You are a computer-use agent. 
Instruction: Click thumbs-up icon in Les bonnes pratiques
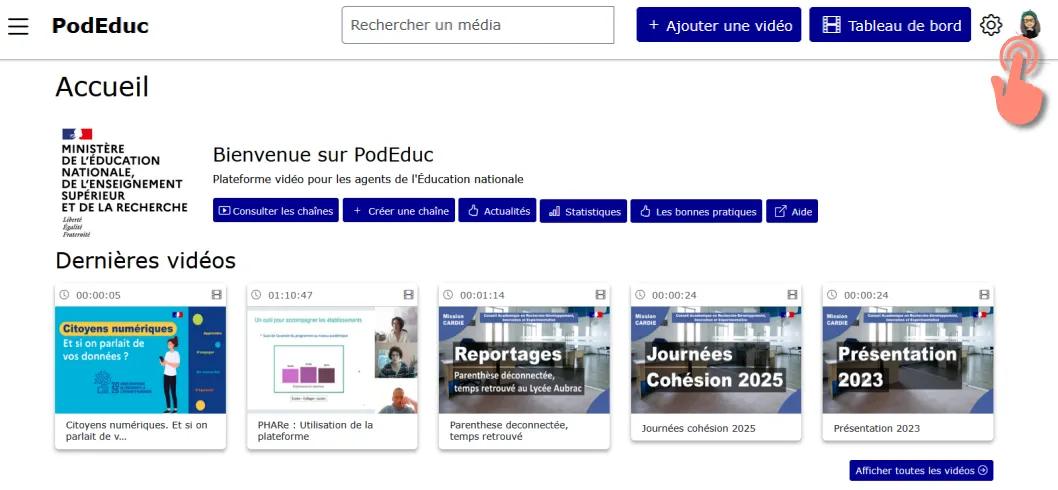pos(645,211)
